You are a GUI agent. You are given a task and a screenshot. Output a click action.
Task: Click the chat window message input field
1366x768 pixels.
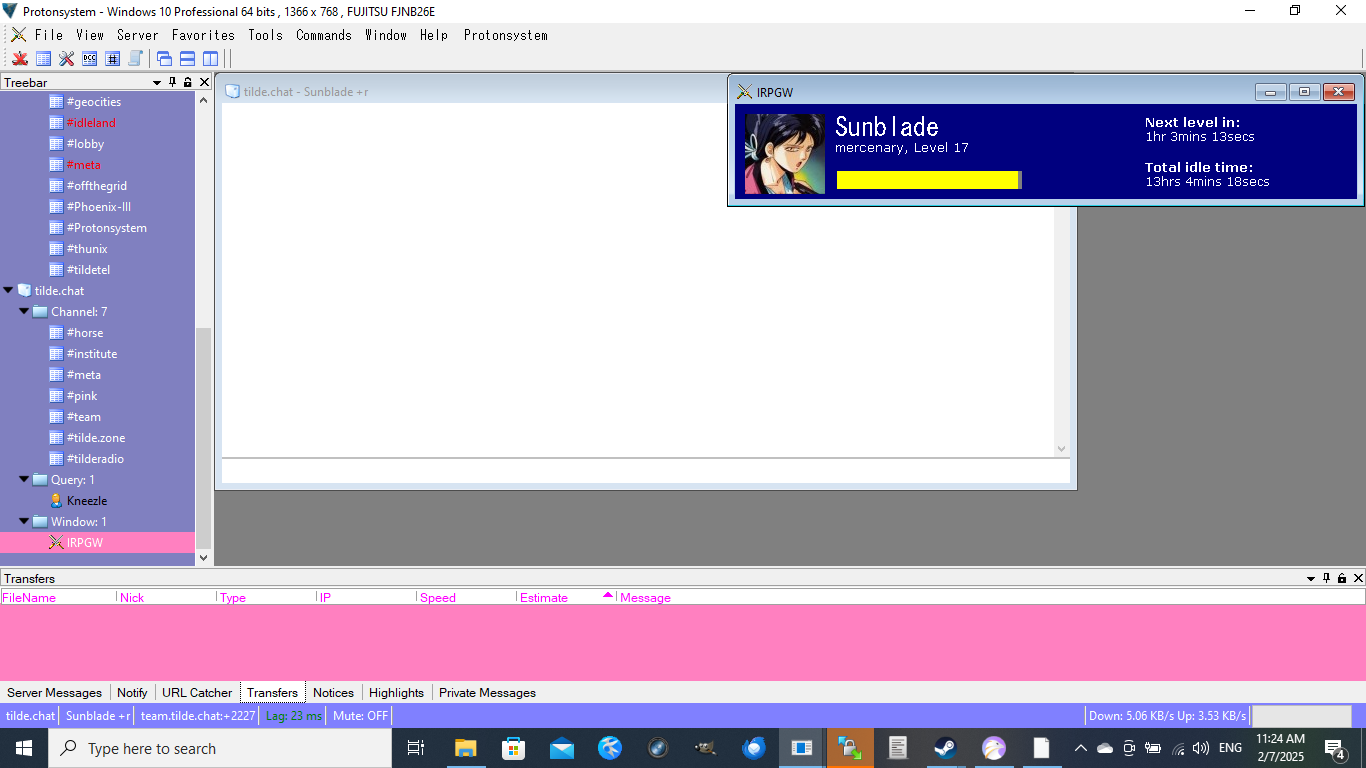tap(645, 471)
